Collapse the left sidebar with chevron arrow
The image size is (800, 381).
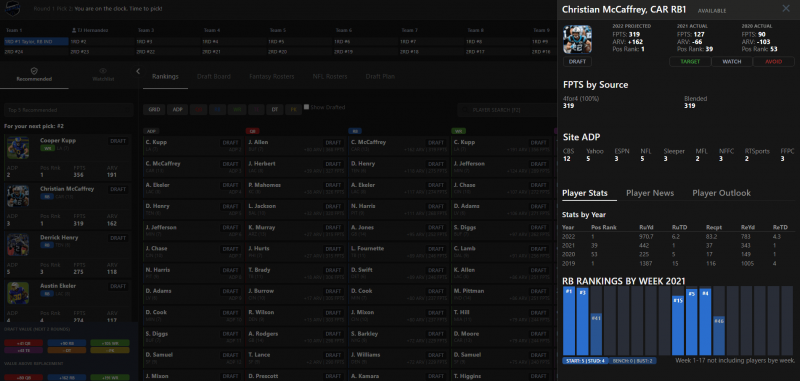tap(138, 71)
